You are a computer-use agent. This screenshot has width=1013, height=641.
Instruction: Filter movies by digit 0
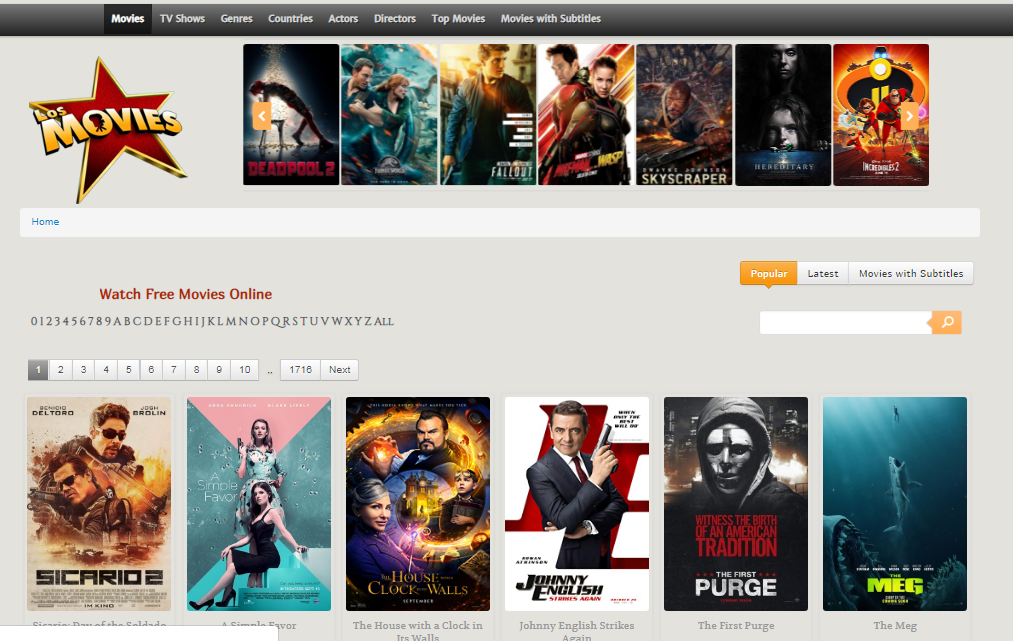(x=34, y=321)
